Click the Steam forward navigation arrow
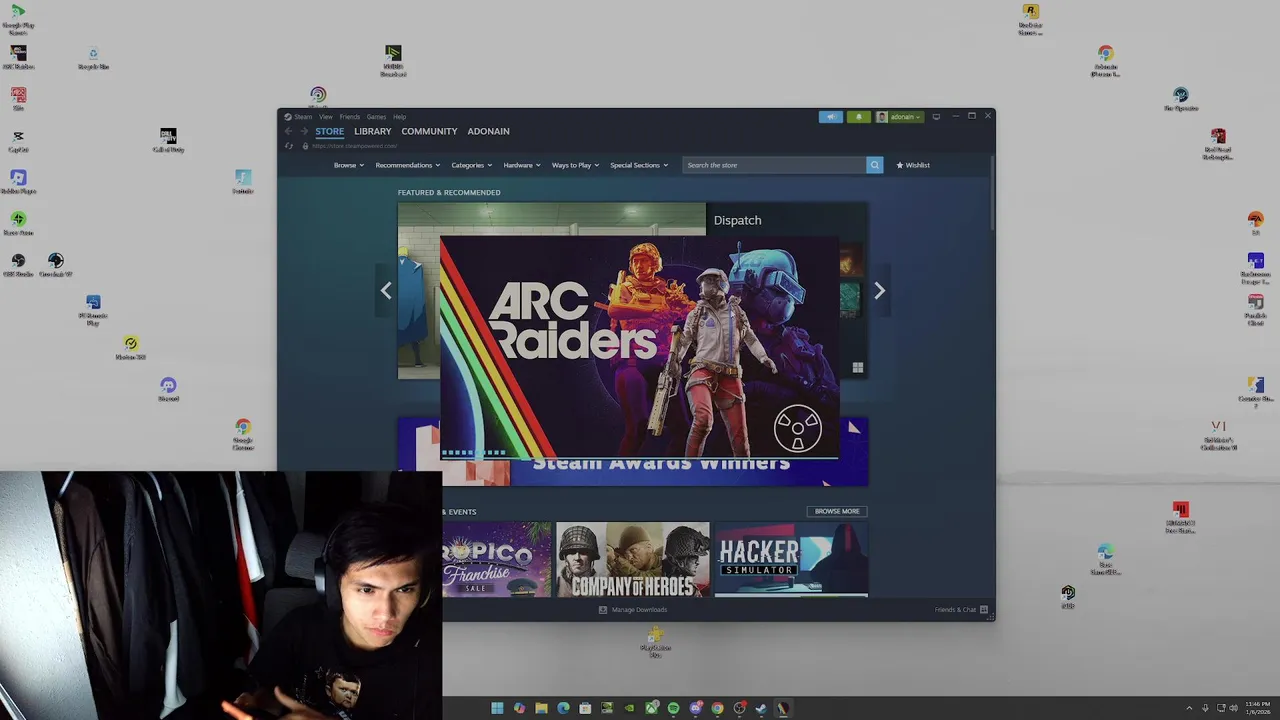Screen dimensions: 1280x720 [304, 131]
